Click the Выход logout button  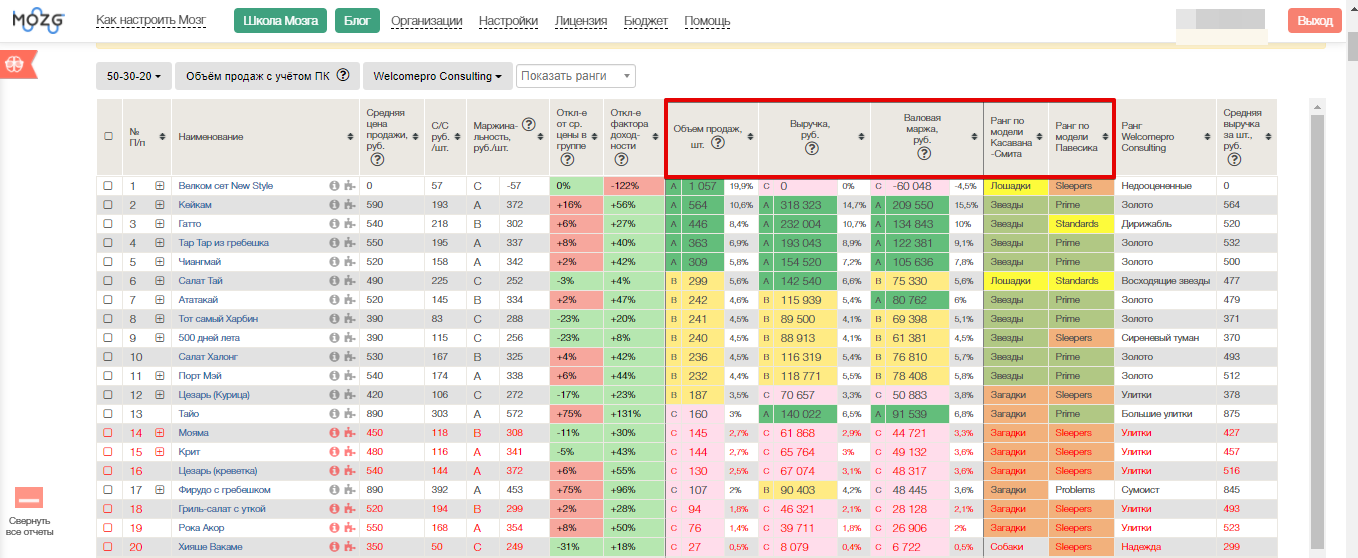(1314, 21)
